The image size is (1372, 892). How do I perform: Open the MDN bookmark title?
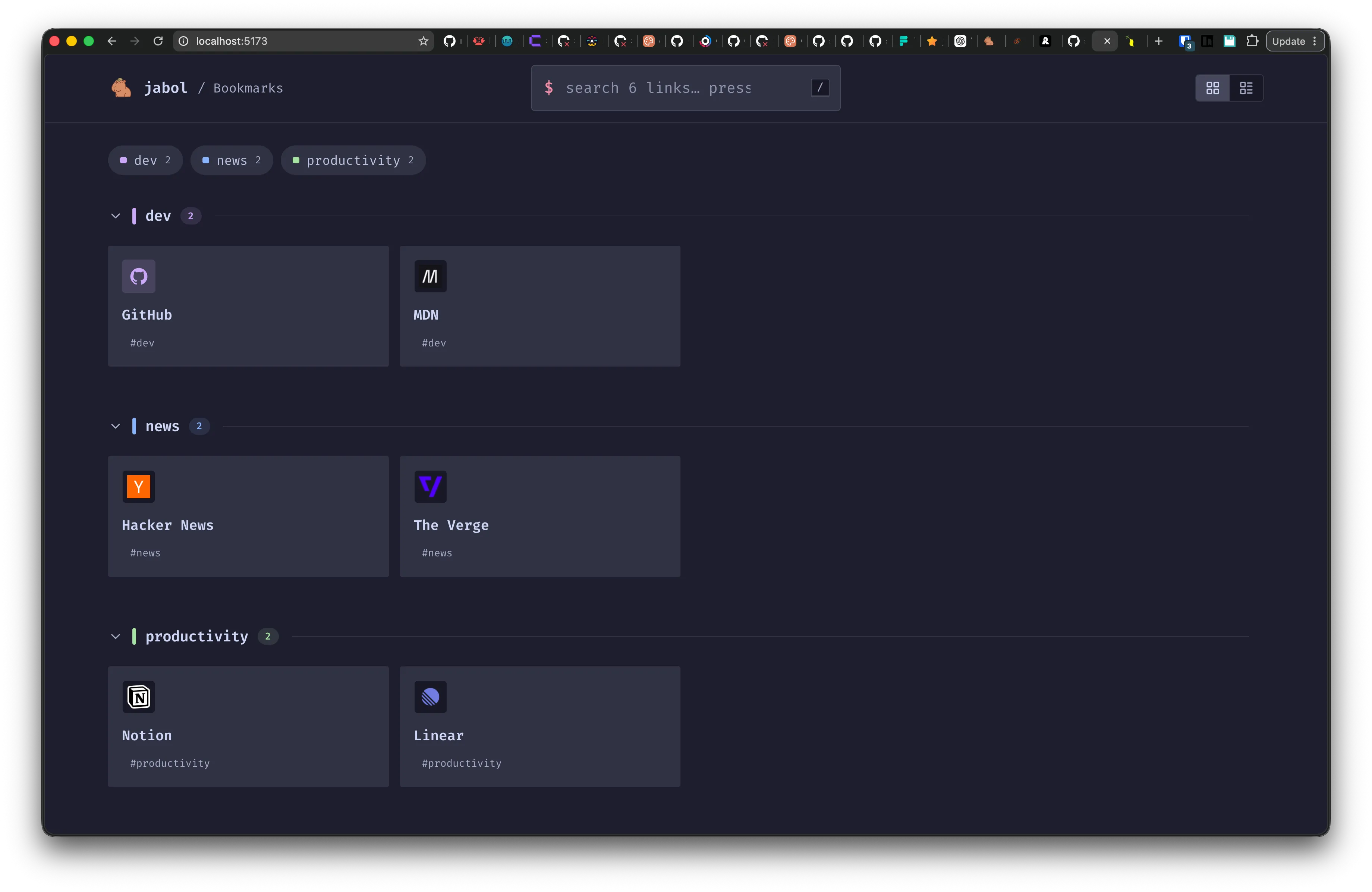point(426,315)
